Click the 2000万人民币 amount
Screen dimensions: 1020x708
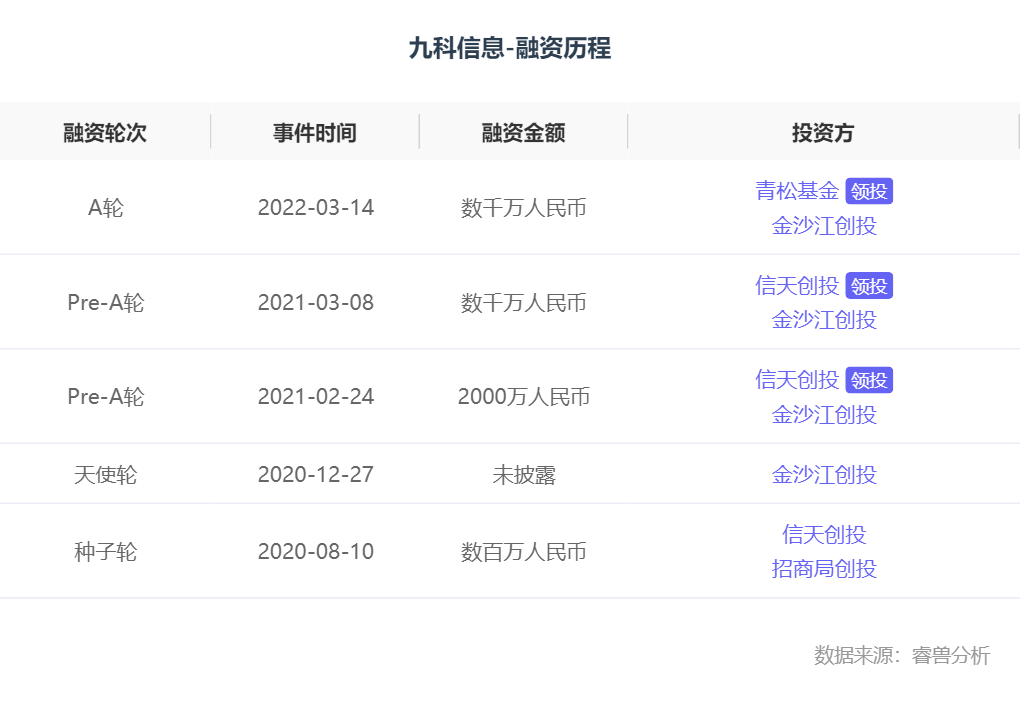tap(524, 396)
